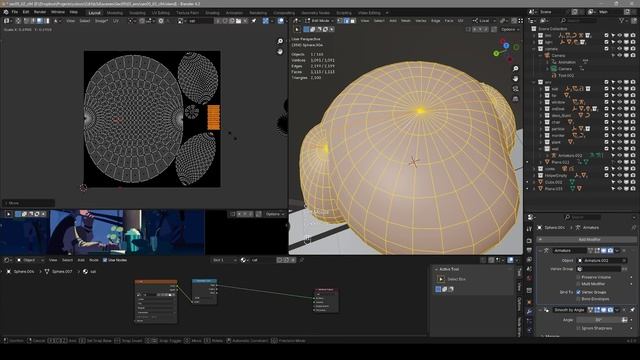
Task: Switch to the UV Editing workspace tab
Action: point(160,13)
